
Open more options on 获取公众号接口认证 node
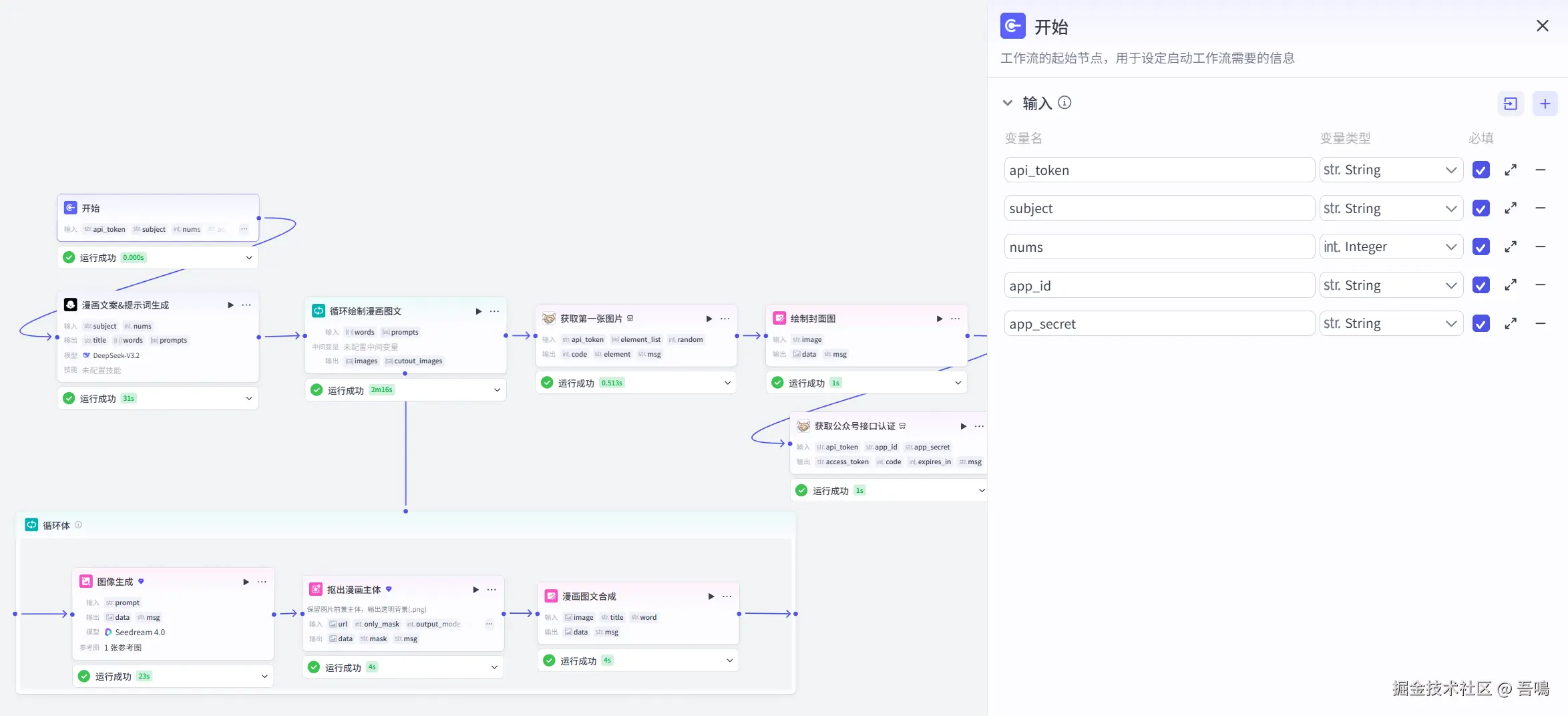click(979, 426)
